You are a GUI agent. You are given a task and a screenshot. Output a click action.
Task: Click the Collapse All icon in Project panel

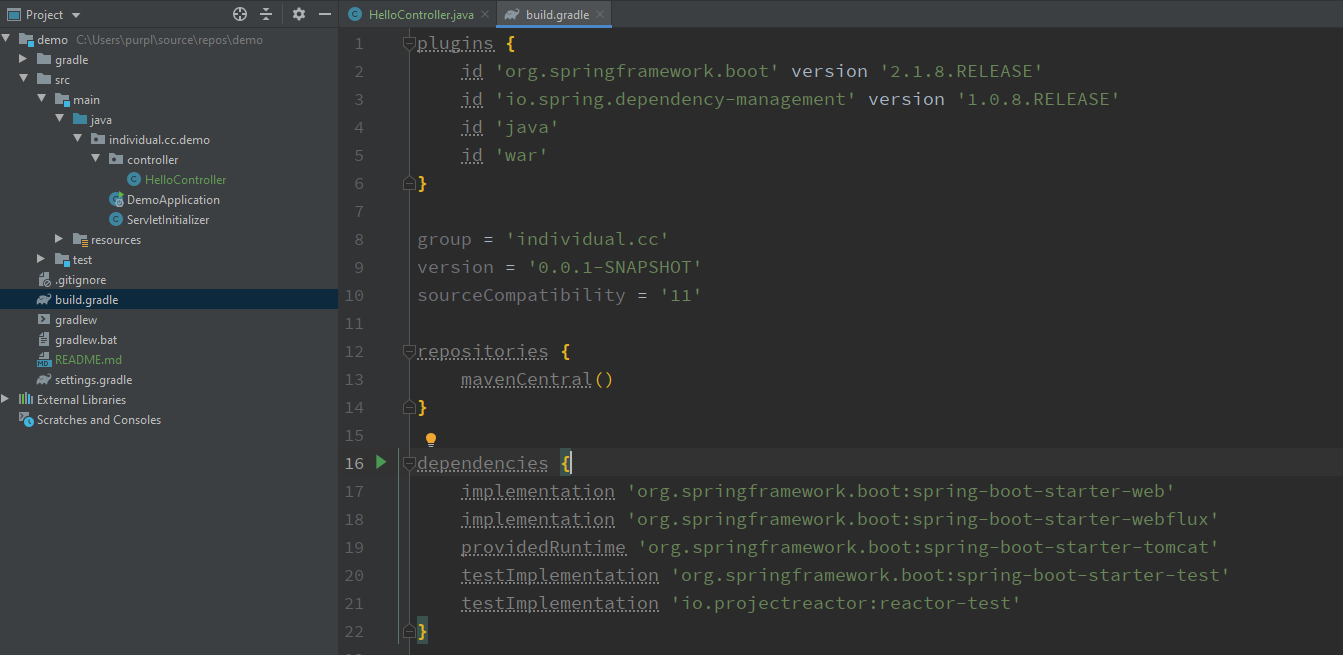pos(266,14)
